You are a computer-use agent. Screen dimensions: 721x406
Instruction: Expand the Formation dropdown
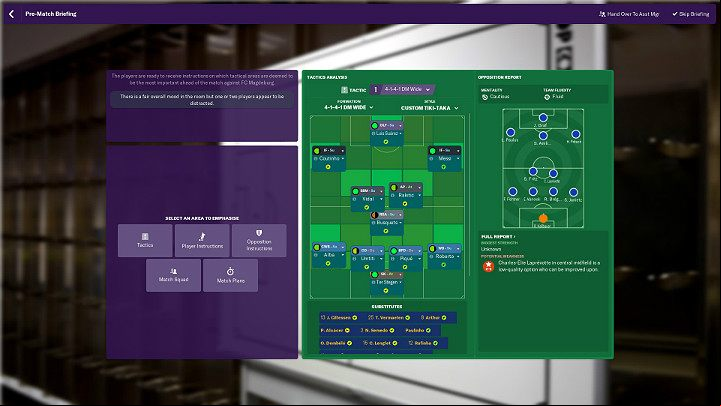tap(349, 107)
